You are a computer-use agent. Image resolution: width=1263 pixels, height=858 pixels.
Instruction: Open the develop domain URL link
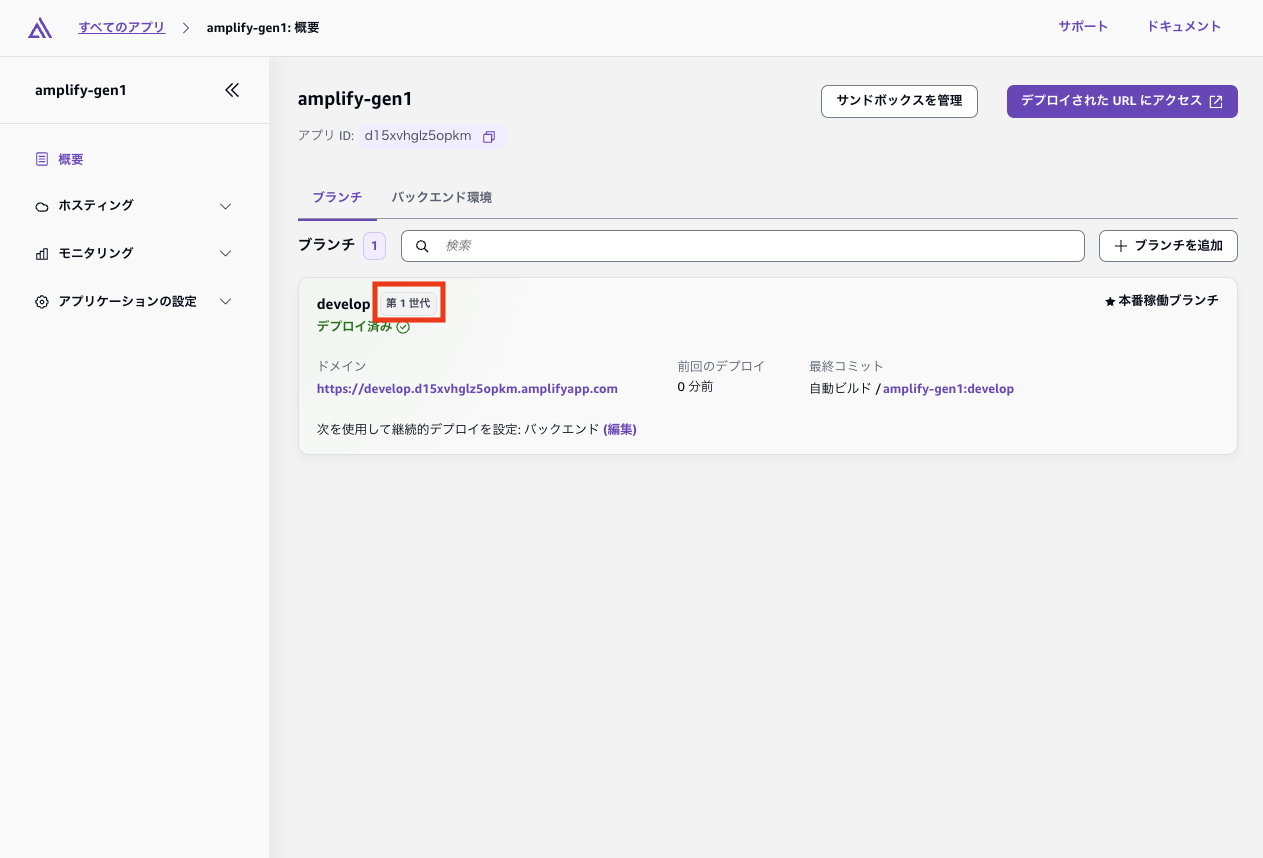click(467, 389)
